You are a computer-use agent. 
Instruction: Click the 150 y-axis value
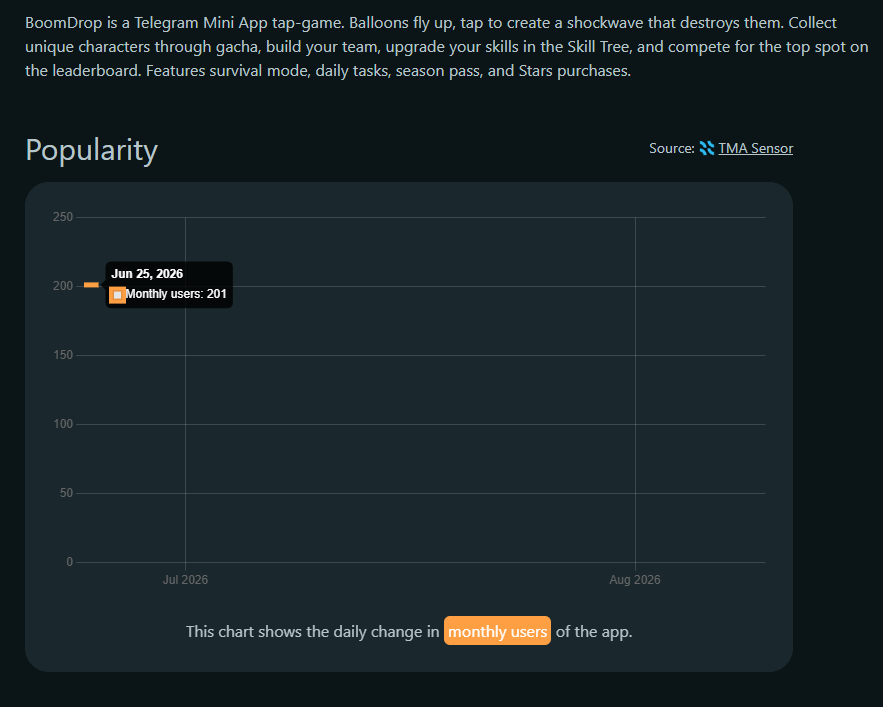click(x=63, y=355)
